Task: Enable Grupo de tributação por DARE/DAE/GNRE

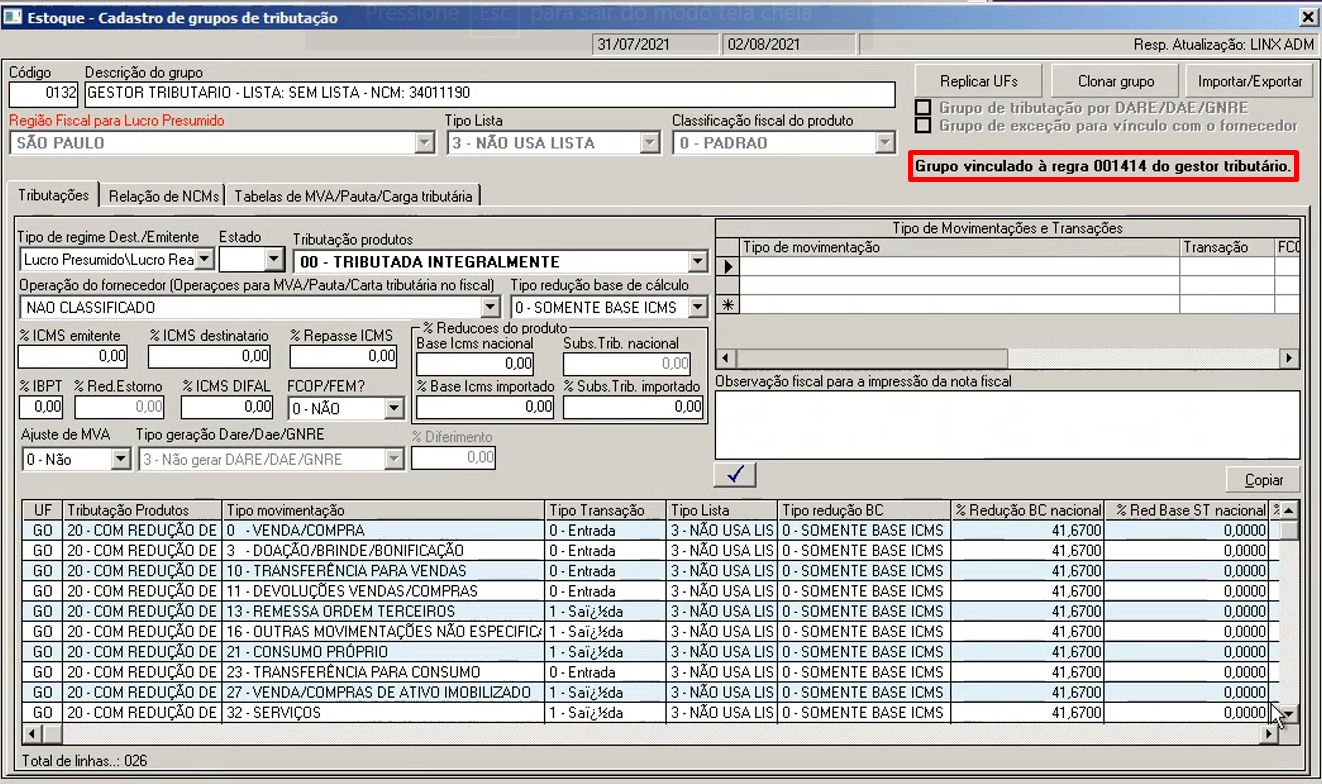Action: (x=922, y=108)
